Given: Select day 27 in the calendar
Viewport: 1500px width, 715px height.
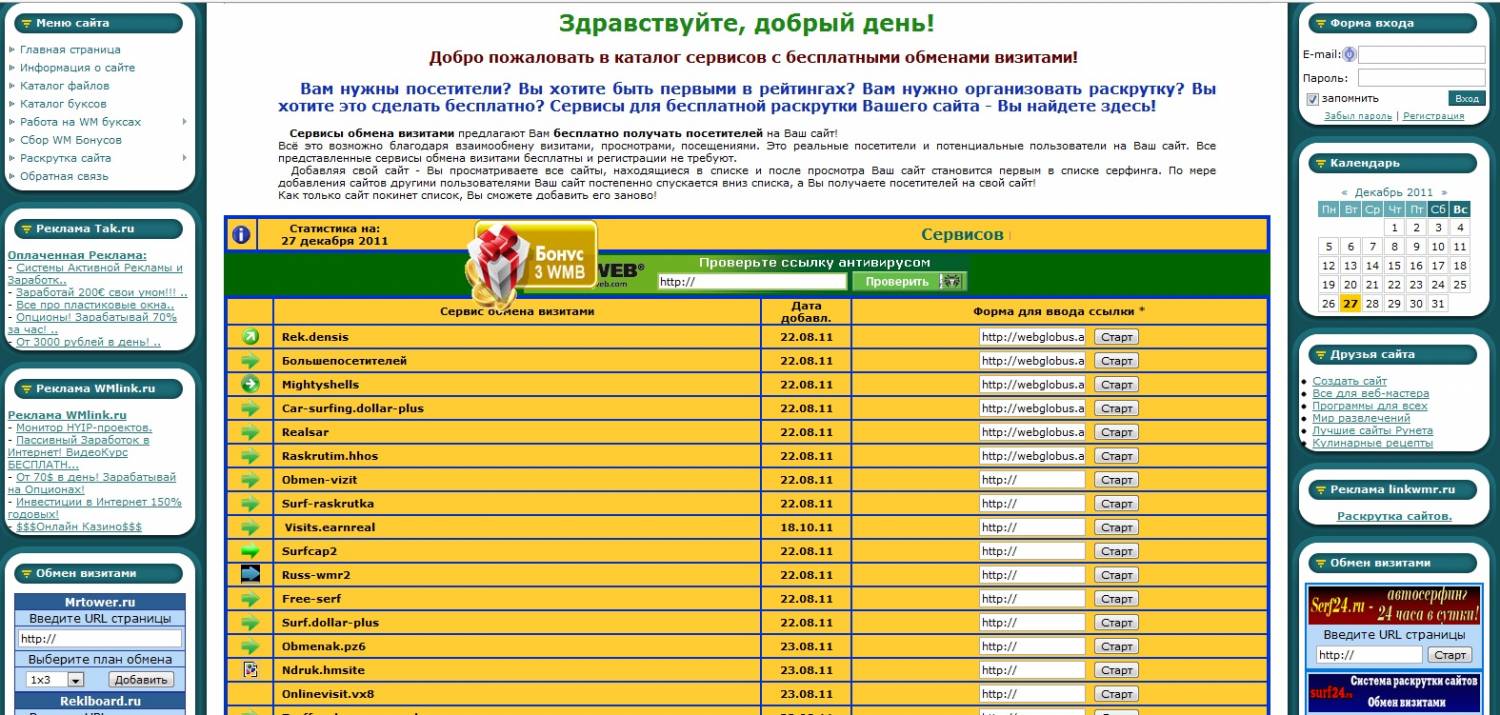Looking at the screenshot, I should tap(1350, 304).
